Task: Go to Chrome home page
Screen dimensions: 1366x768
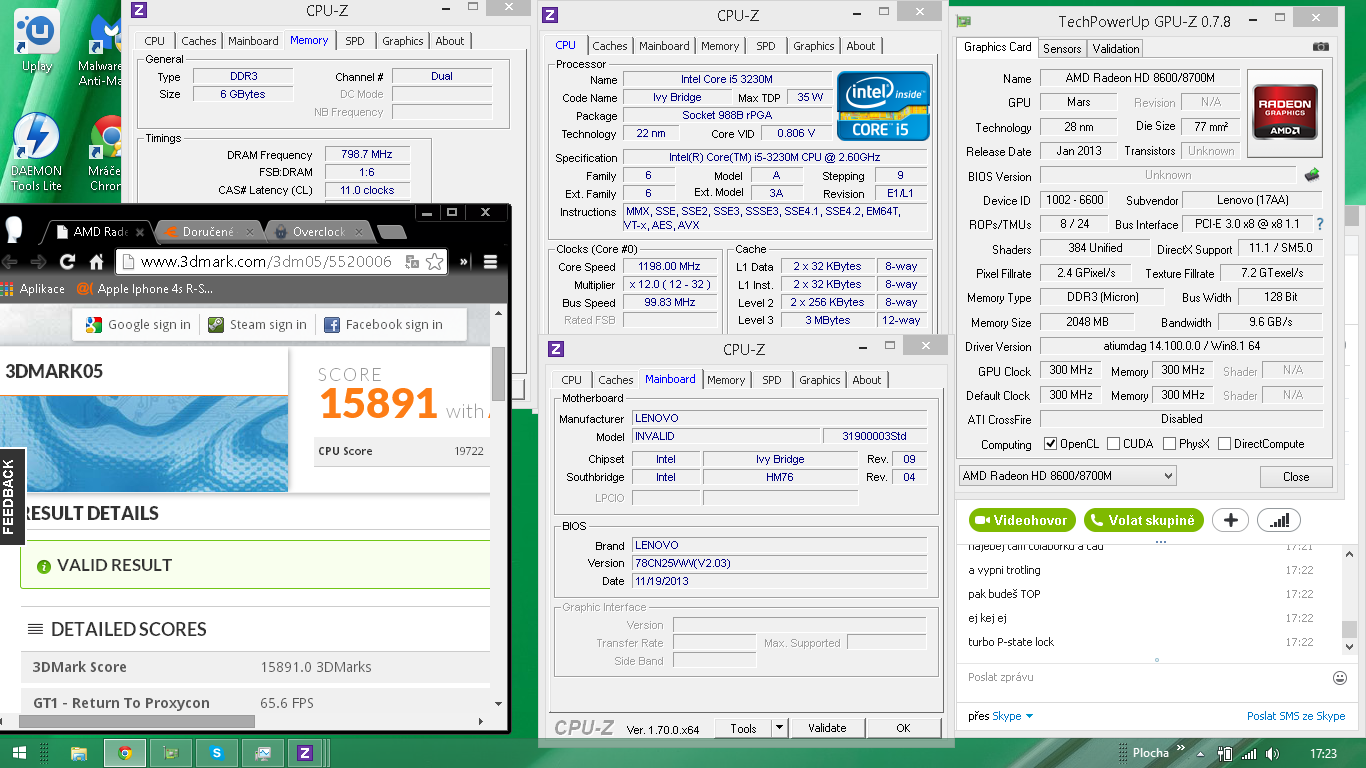Action: click(x=96, y=262)
